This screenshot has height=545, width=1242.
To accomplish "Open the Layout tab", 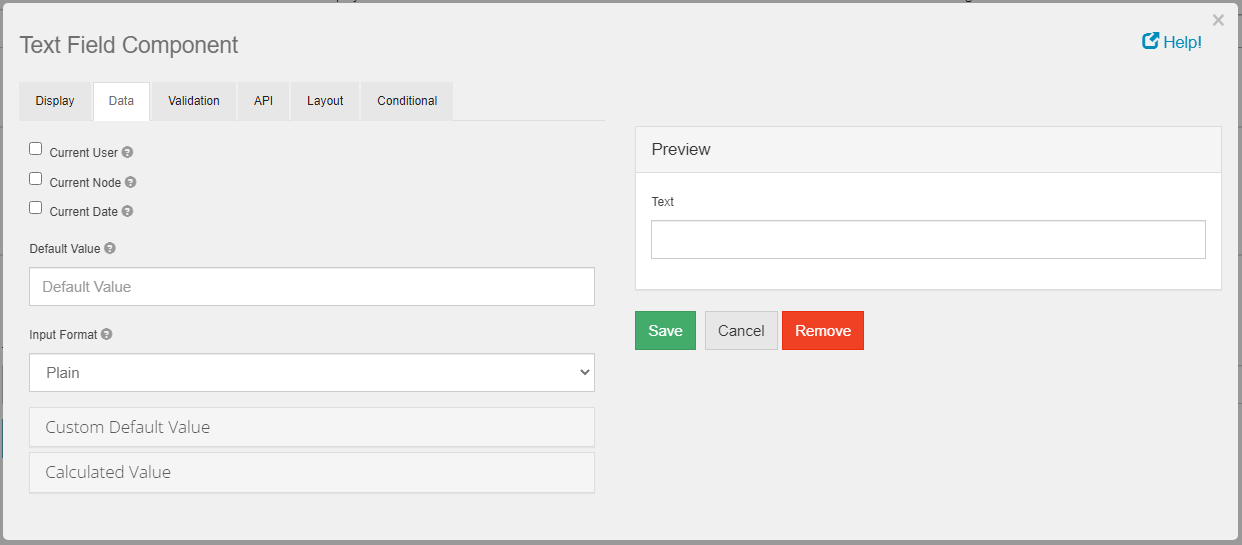I will click(325, 101).
